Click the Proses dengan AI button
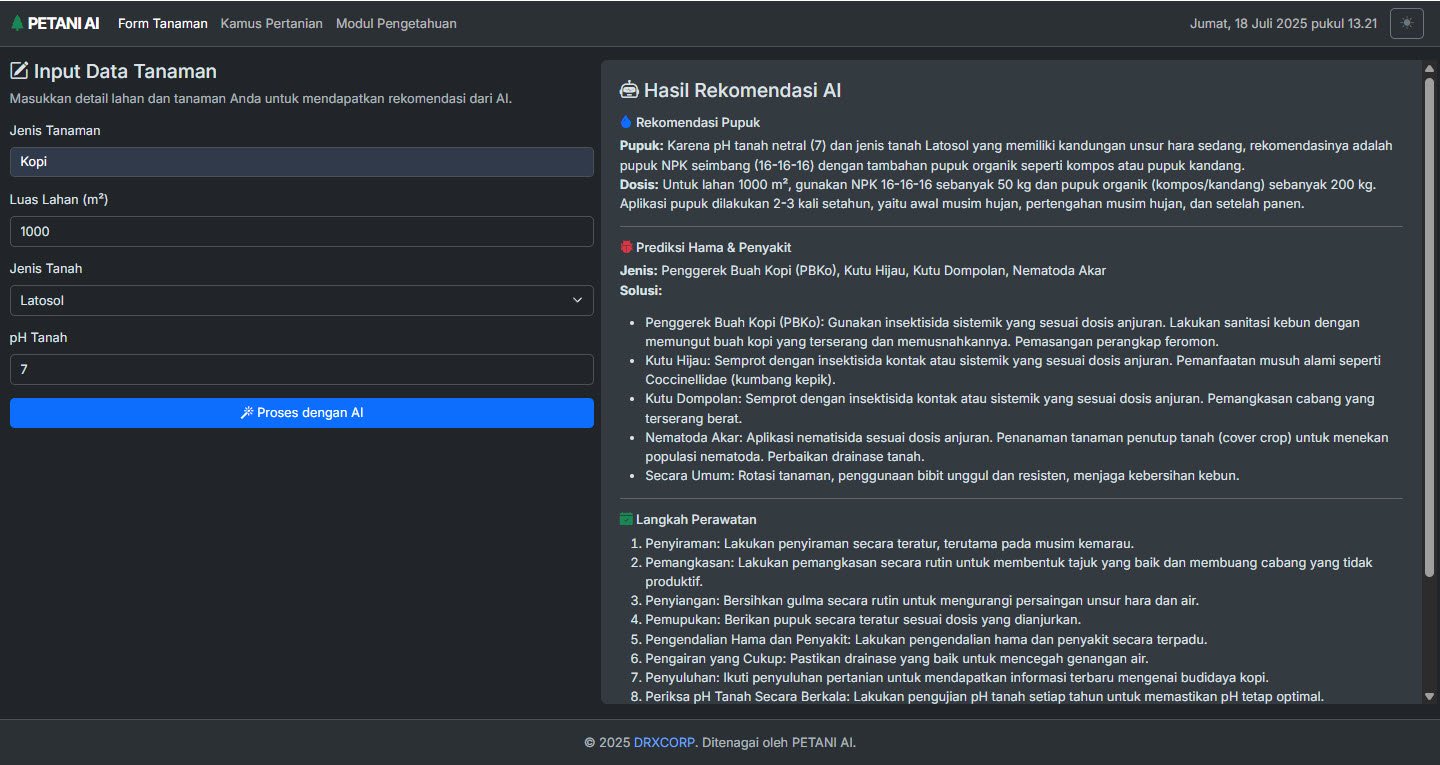 click(302, 413)
